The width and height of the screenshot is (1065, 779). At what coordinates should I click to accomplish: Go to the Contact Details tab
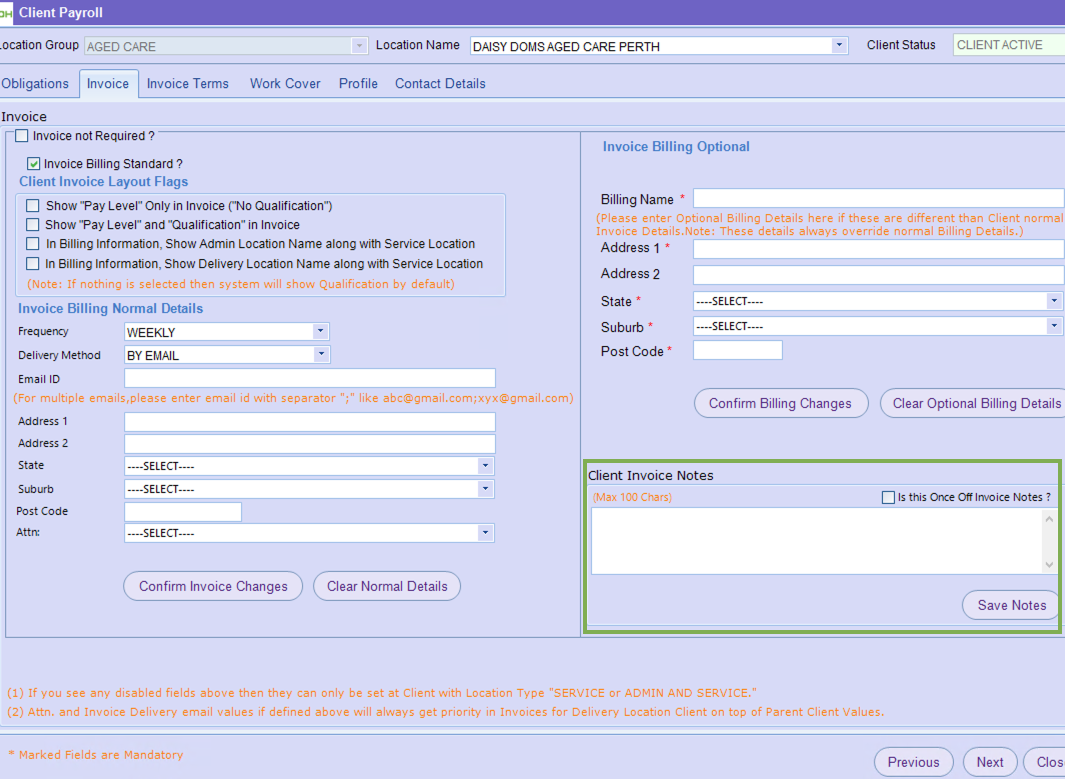[440, 84]
